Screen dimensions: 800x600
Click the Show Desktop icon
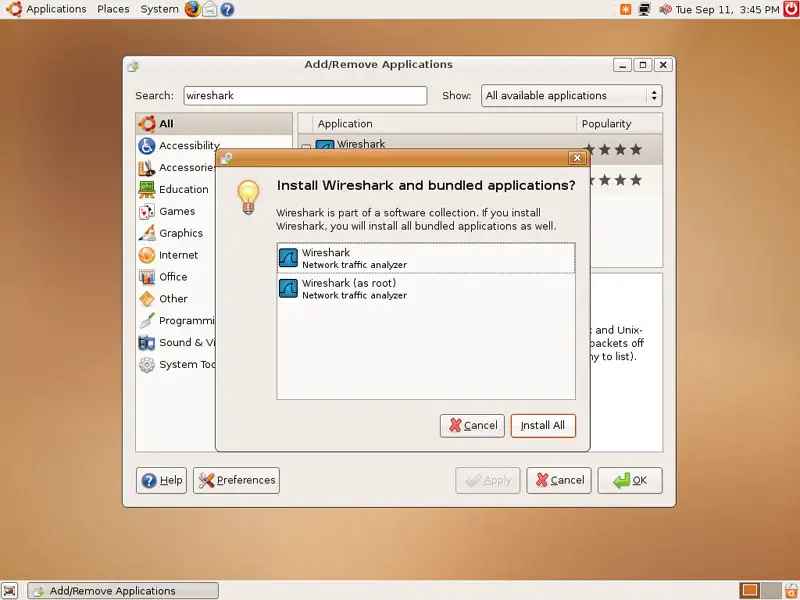click(9, 590)
